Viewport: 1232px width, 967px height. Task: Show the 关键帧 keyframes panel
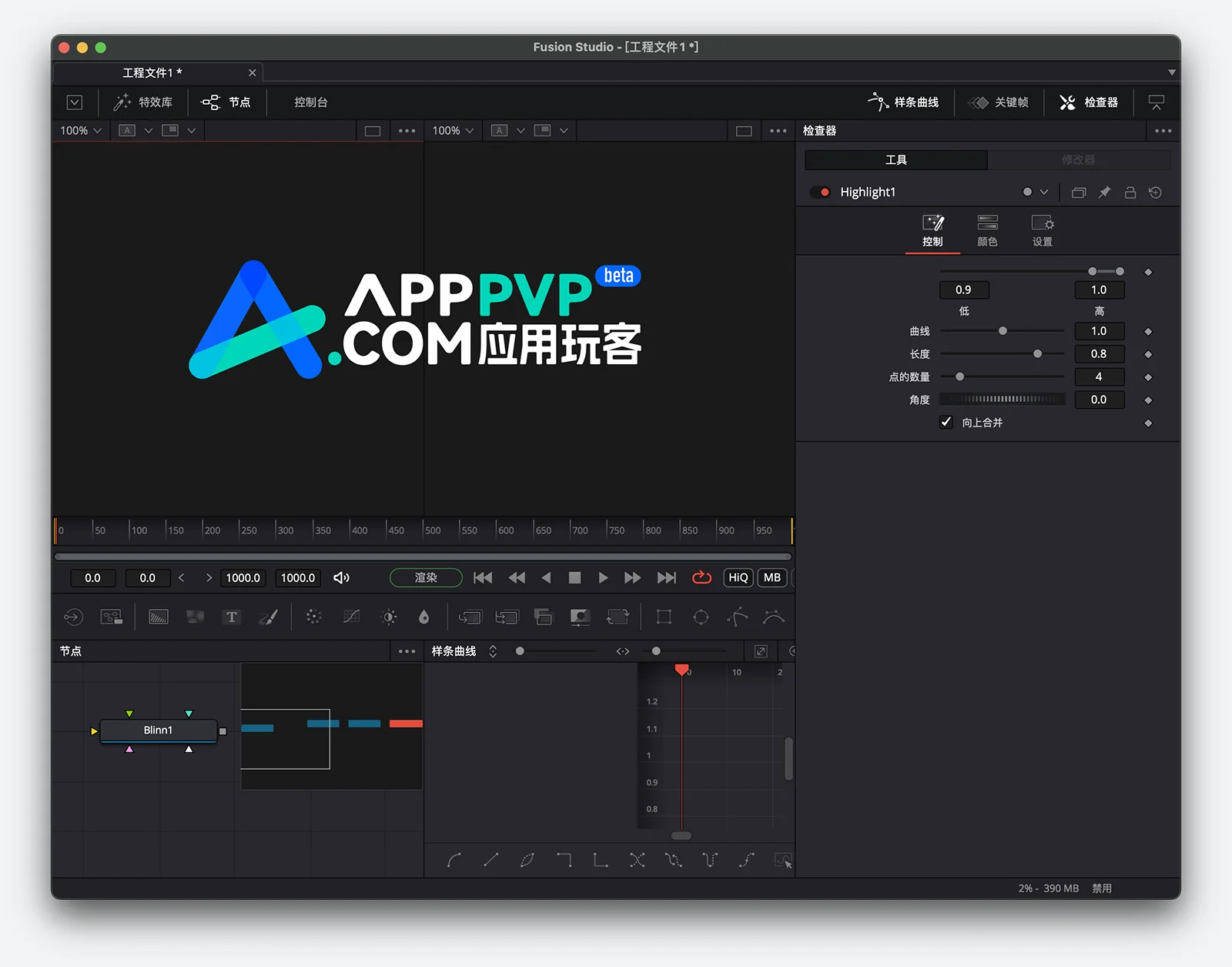tap(999, 102)
